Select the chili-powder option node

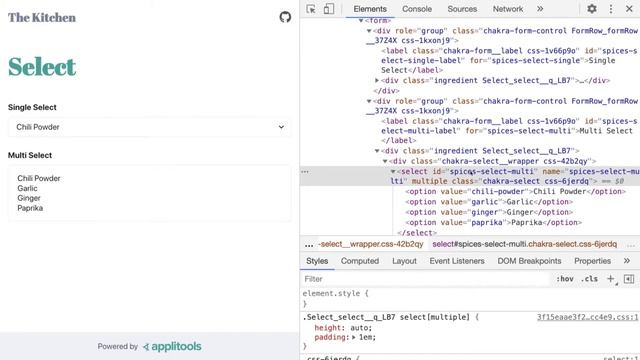tap(516, 191)
